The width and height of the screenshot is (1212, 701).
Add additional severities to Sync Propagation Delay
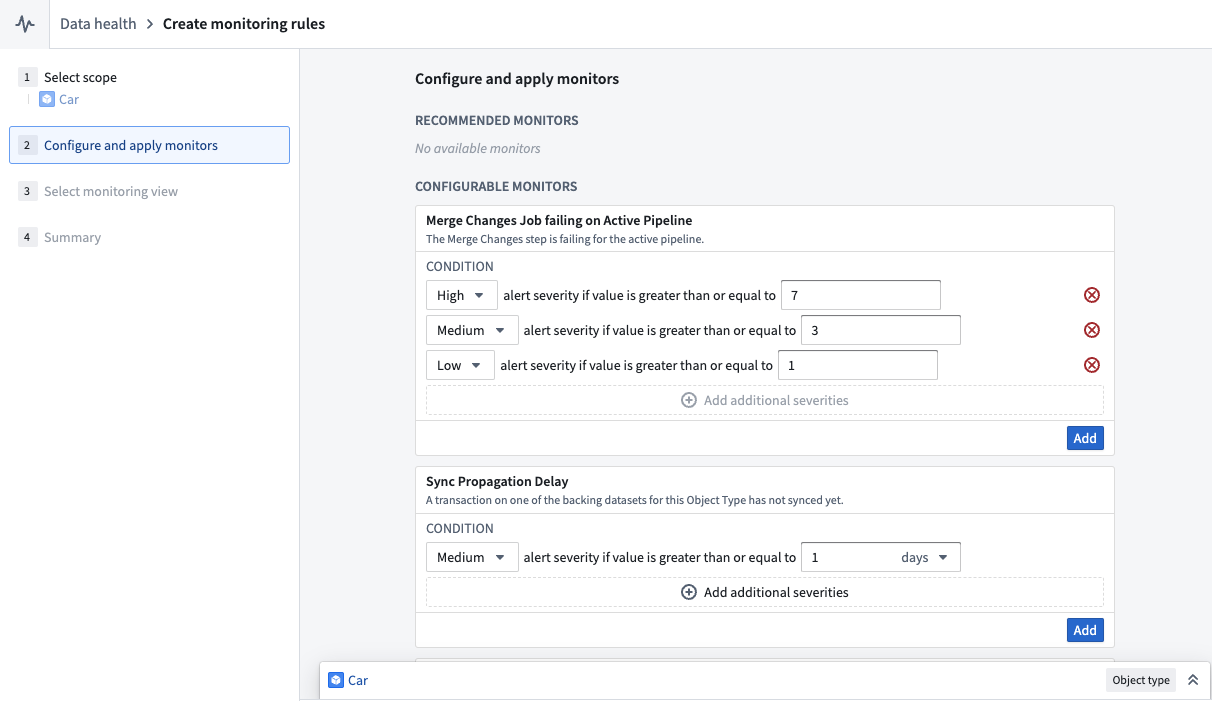[x=765, y=592]
